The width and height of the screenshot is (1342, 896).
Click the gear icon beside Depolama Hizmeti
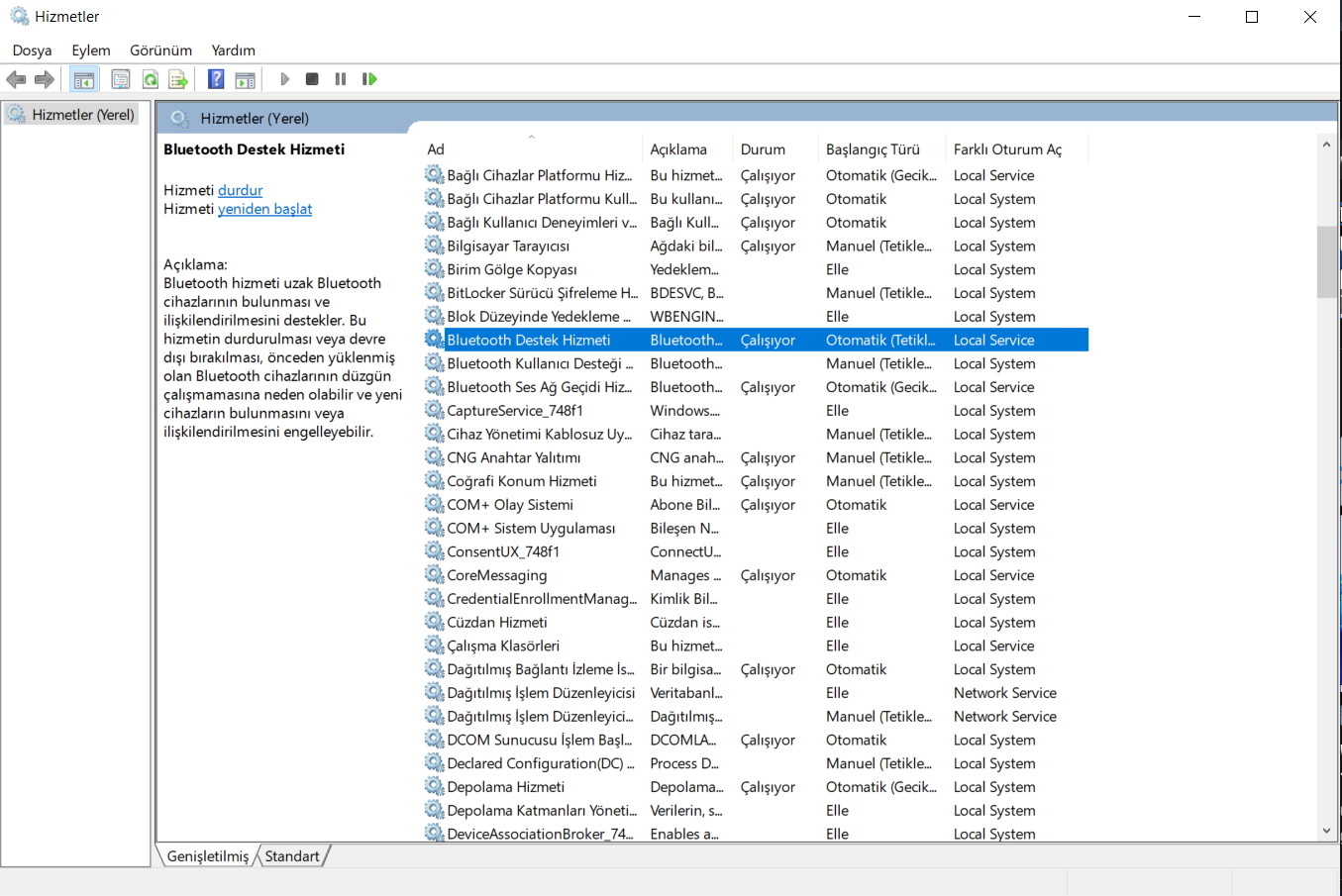pos(434,787)
